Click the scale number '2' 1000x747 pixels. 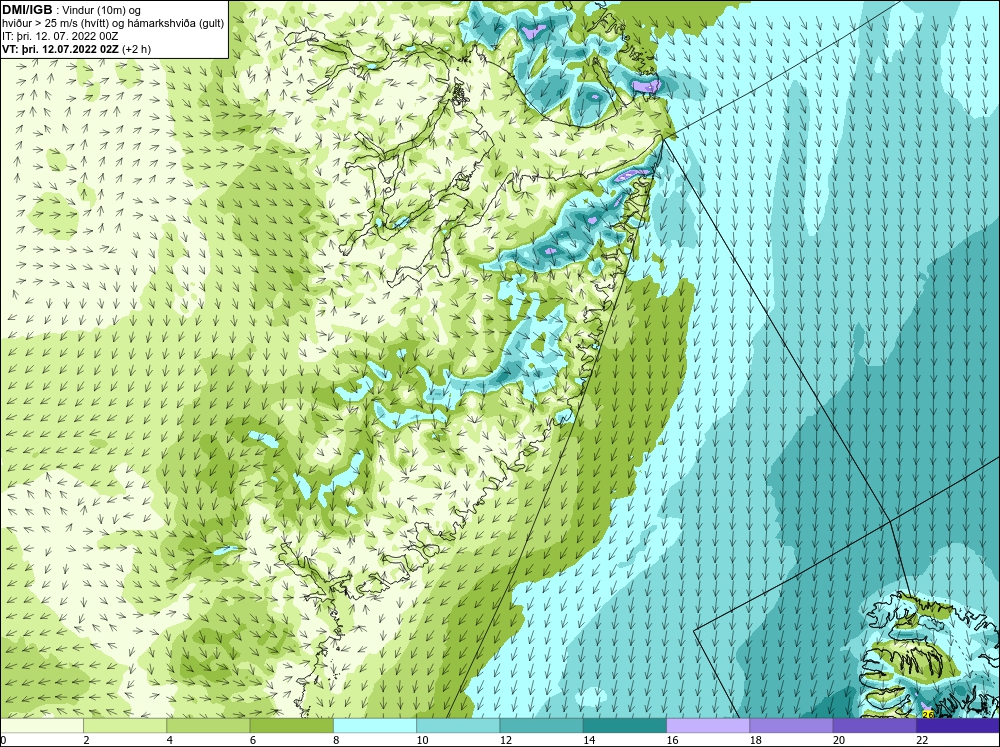[86, 740]
